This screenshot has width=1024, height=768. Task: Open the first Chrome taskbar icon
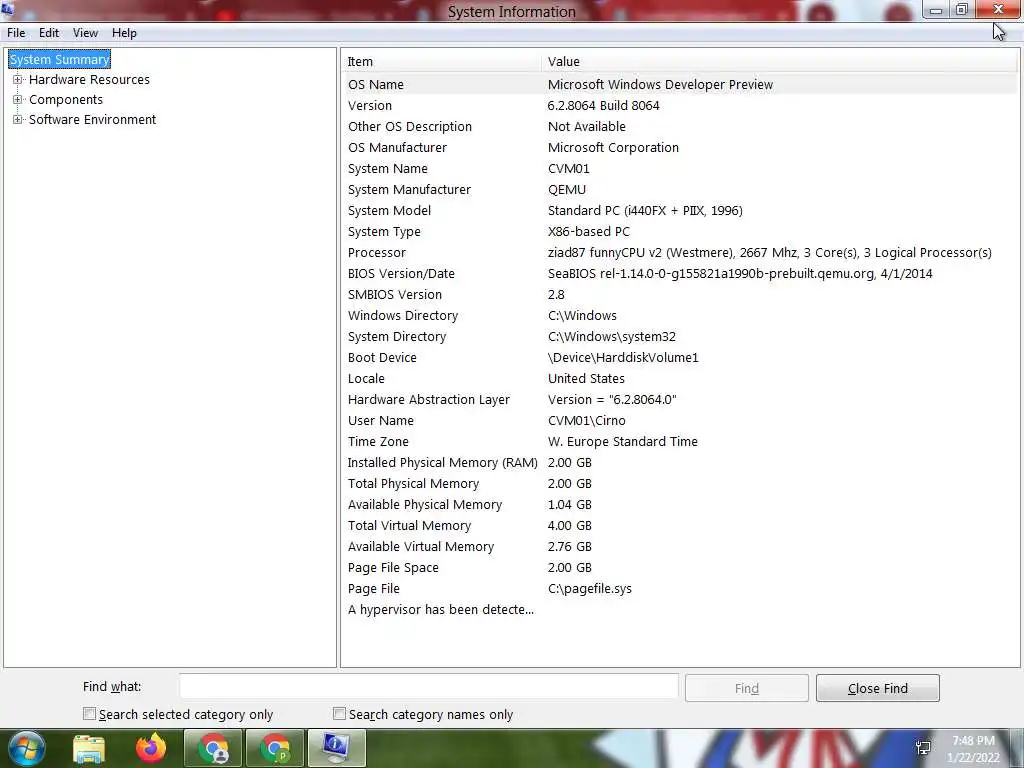(x=213, y=748)
